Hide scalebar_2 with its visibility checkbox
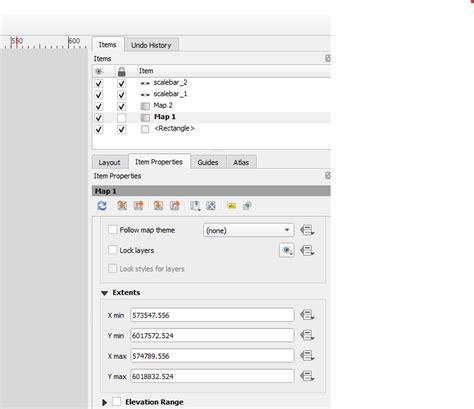 pyautogui.click(x=99, y=83)
